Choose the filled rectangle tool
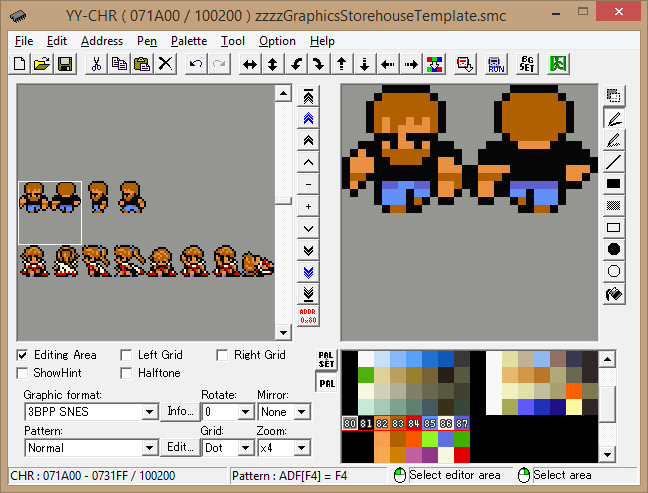This screenshot has width=648, height=493. pos(614,184)
